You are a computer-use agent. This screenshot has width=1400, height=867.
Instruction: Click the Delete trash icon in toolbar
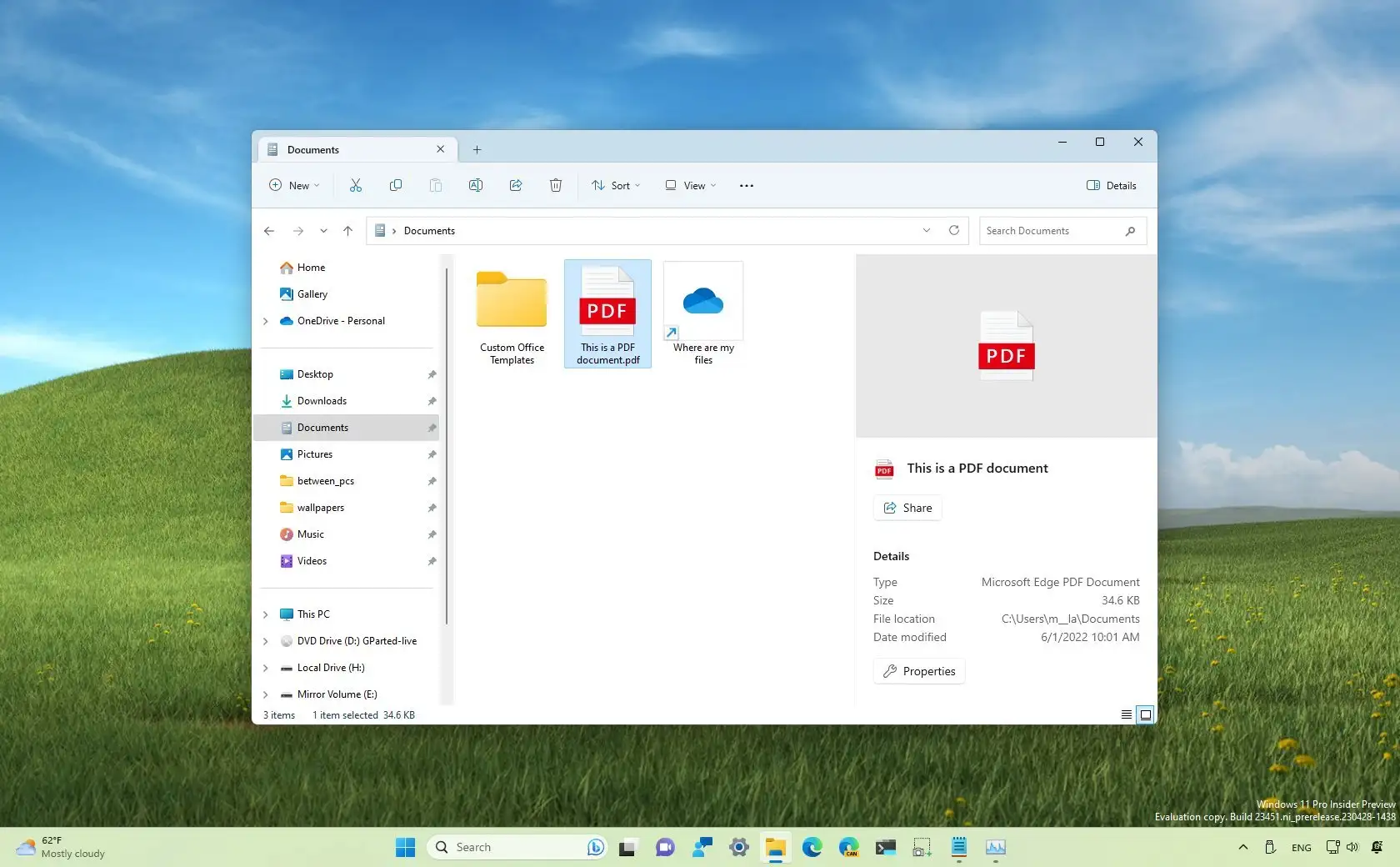coord(556,185)
